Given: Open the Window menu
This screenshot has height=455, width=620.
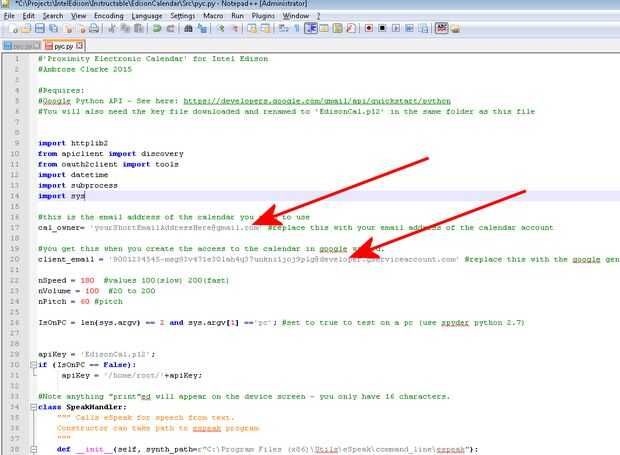Looking at the screenshot, I should tap(295, 16).
